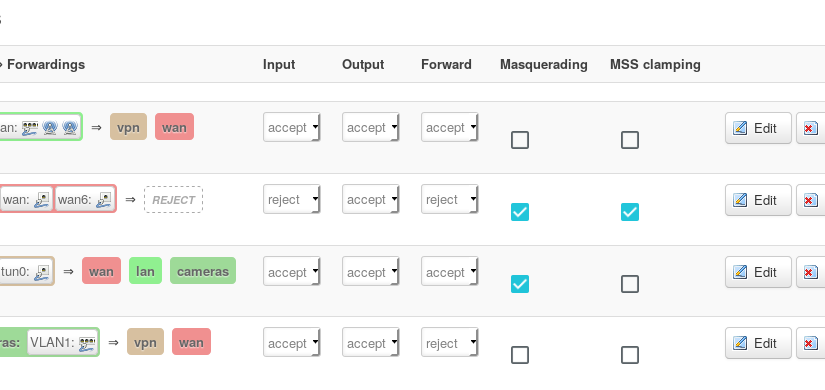Image resolution: width=825 pixels, height=390 pixels.
Task: Uncheck masquerading for the tun0 zone
Action: tap(520, 284)
